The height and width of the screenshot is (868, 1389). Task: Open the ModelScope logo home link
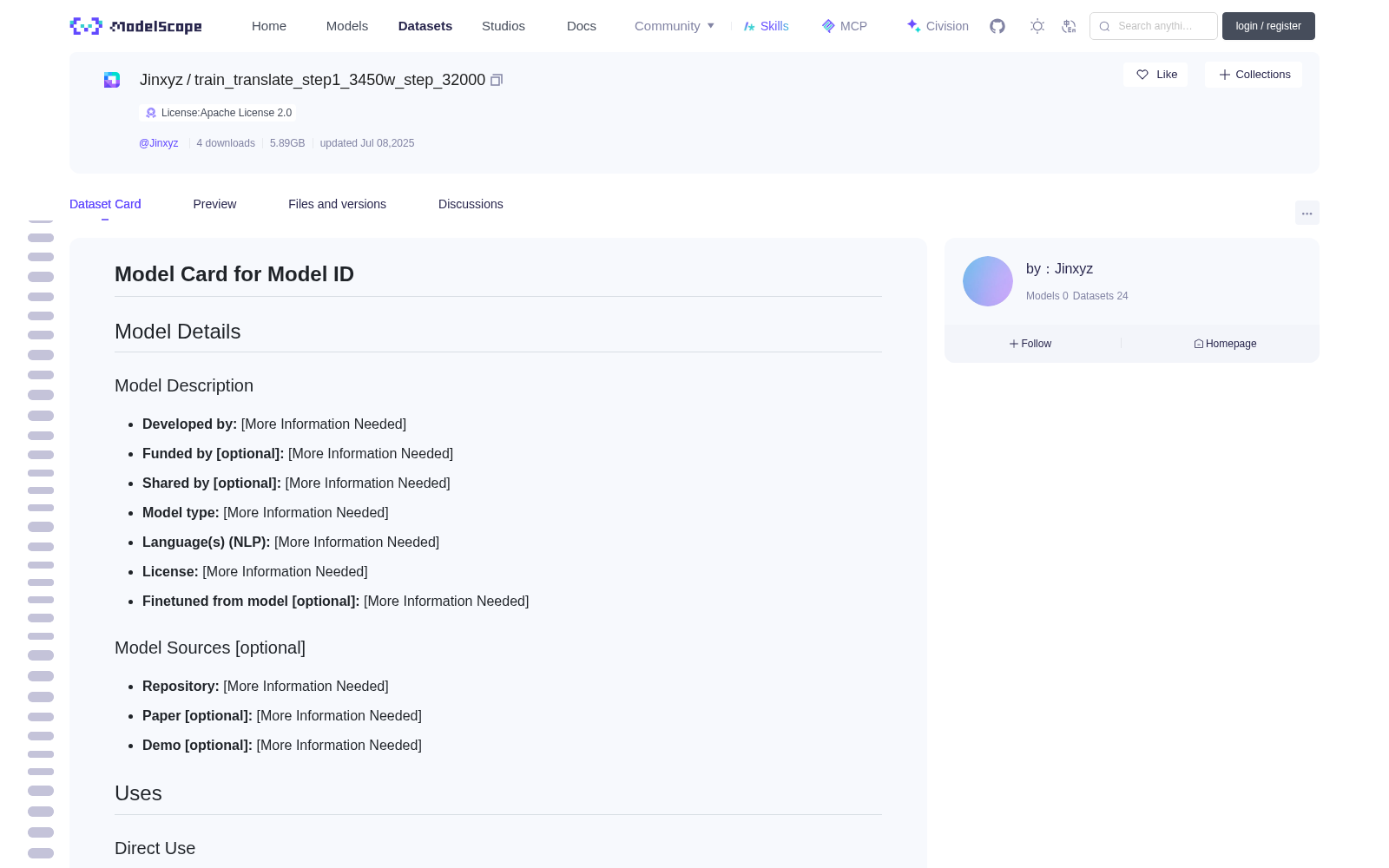point(135,26)
